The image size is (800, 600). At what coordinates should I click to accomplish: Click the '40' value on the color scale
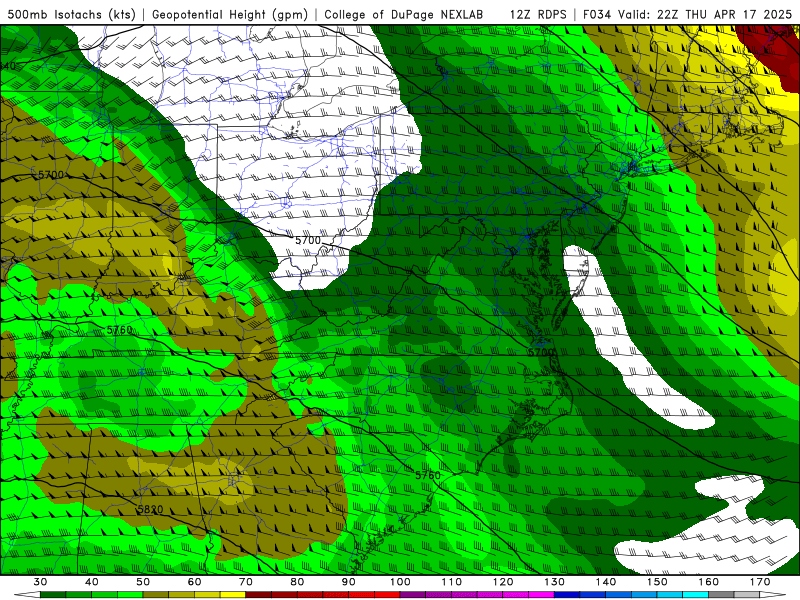[x=92, y=582]
